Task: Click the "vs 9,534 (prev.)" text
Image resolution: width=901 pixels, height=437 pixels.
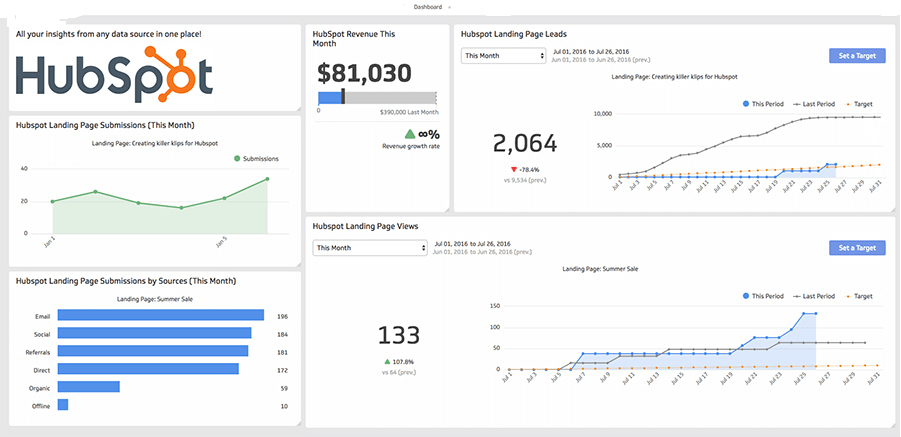Action: click(525, 180)
